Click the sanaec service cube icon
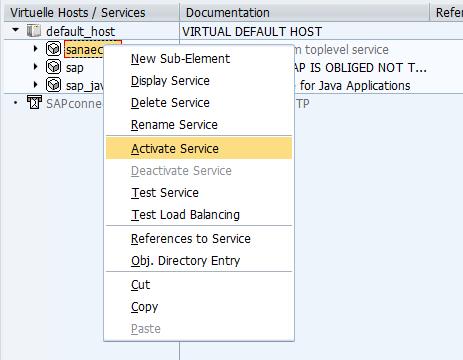Image resolution: width=463 pixels, height=360 pixels. click(x=53, y=49)
